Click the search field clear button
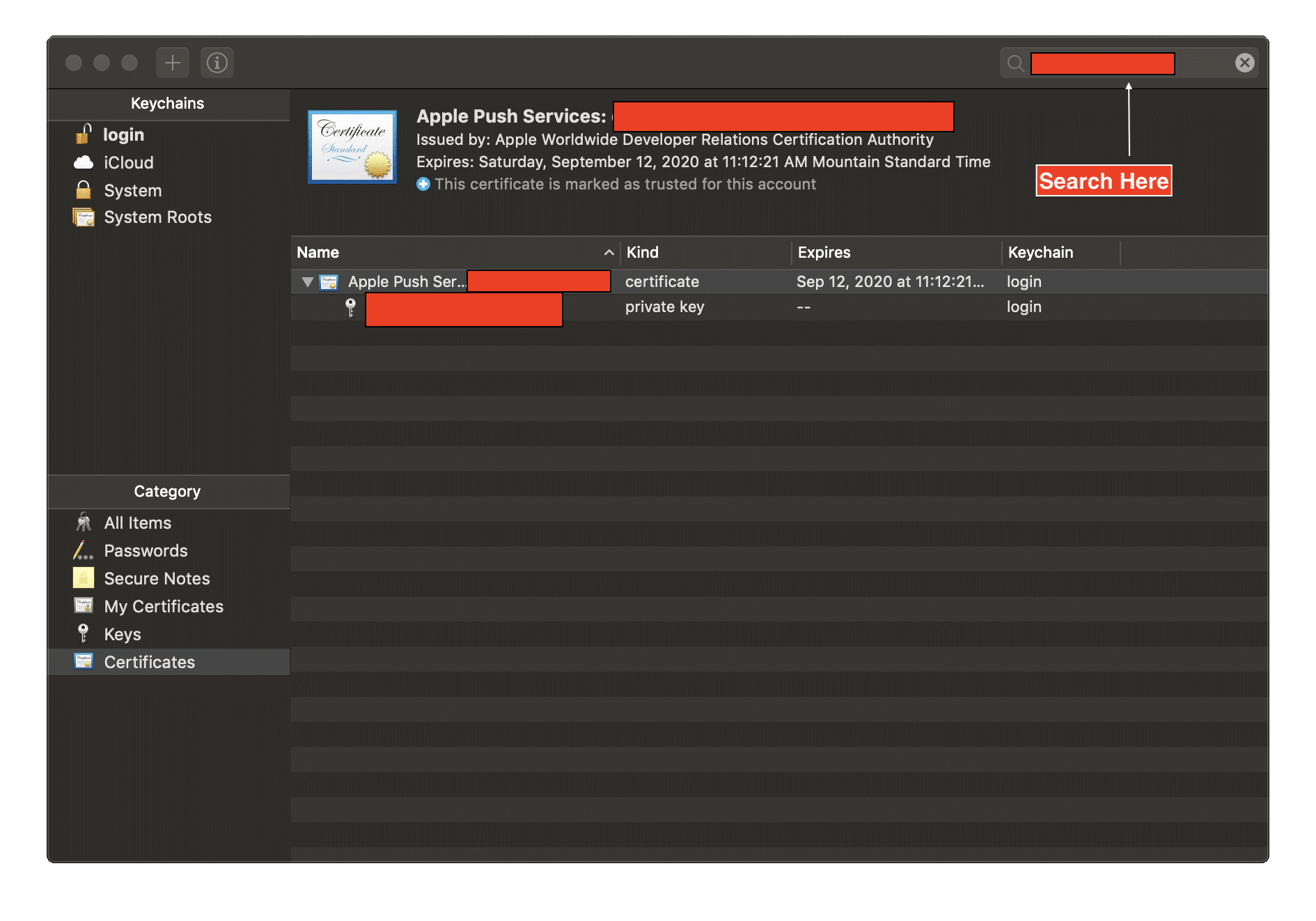 (x=1245, y=62)
